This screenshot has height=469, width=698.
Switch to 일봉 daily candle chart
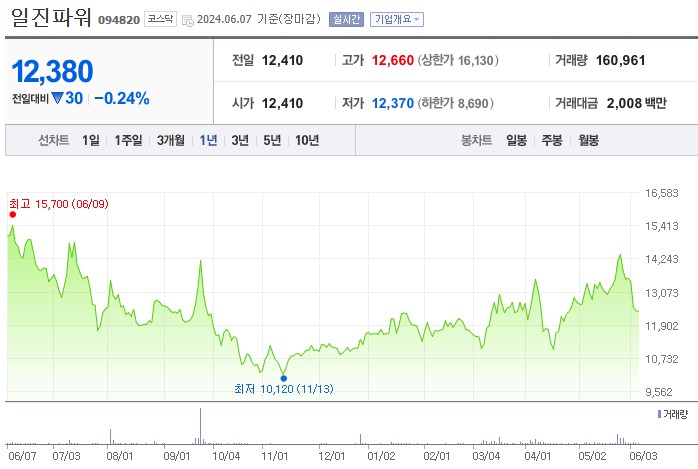pyautogui.click(x=516, y=140)
